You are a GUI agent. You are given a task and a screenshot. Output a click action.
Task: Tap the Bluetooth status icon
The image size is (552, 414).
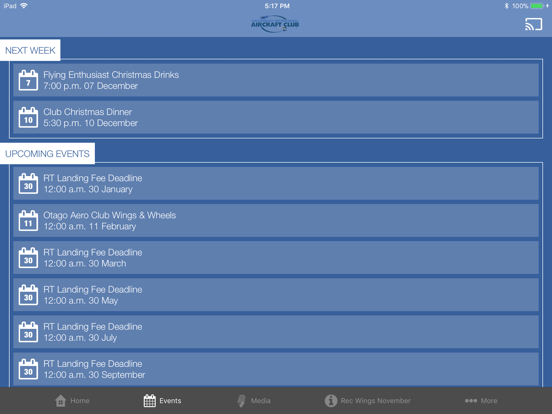point(507,6)
